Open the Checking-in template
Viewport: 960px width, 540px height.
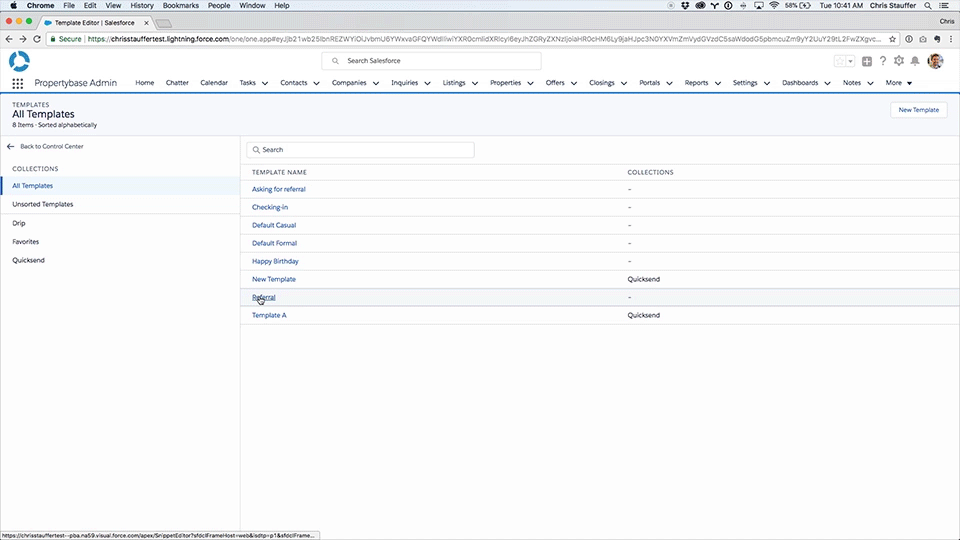(270, 207)
